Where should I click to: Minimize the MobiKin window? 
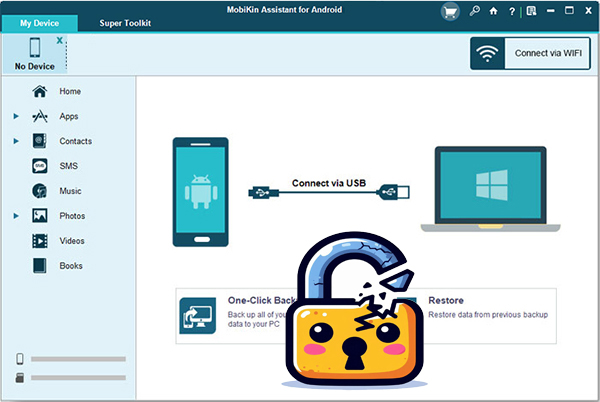551,11
